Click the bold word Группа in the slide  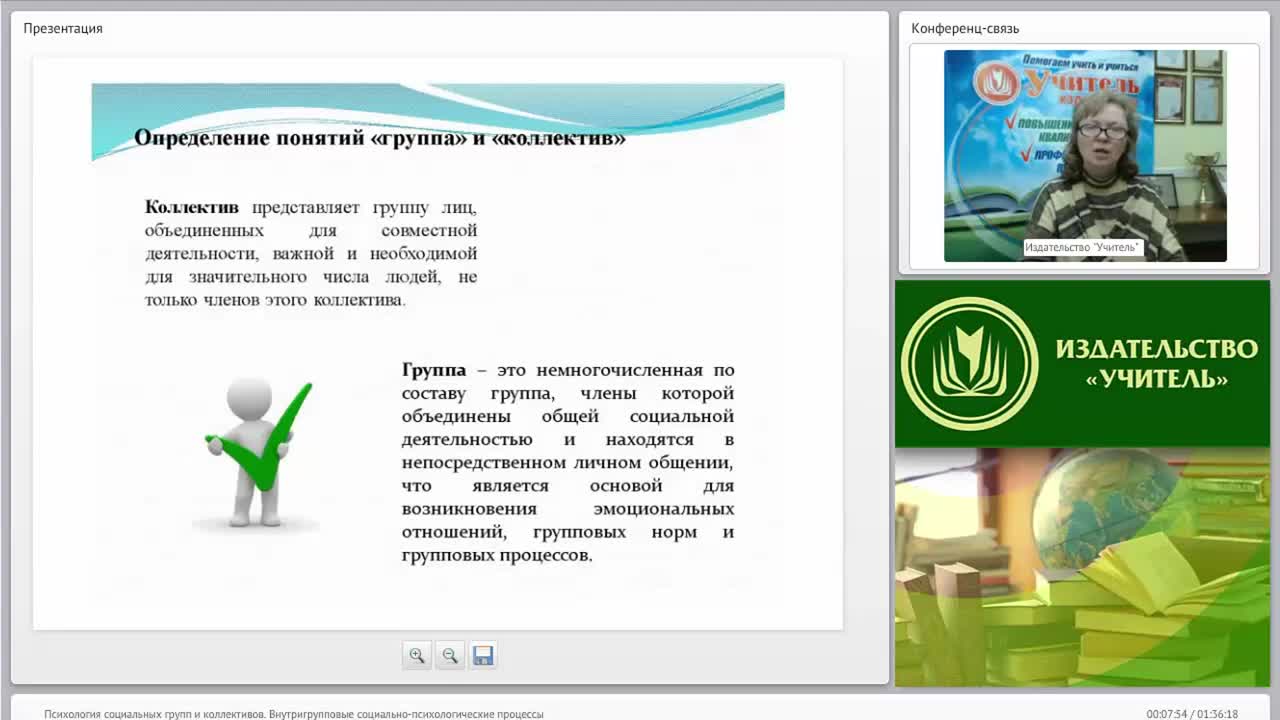click(x=434, y=370)
